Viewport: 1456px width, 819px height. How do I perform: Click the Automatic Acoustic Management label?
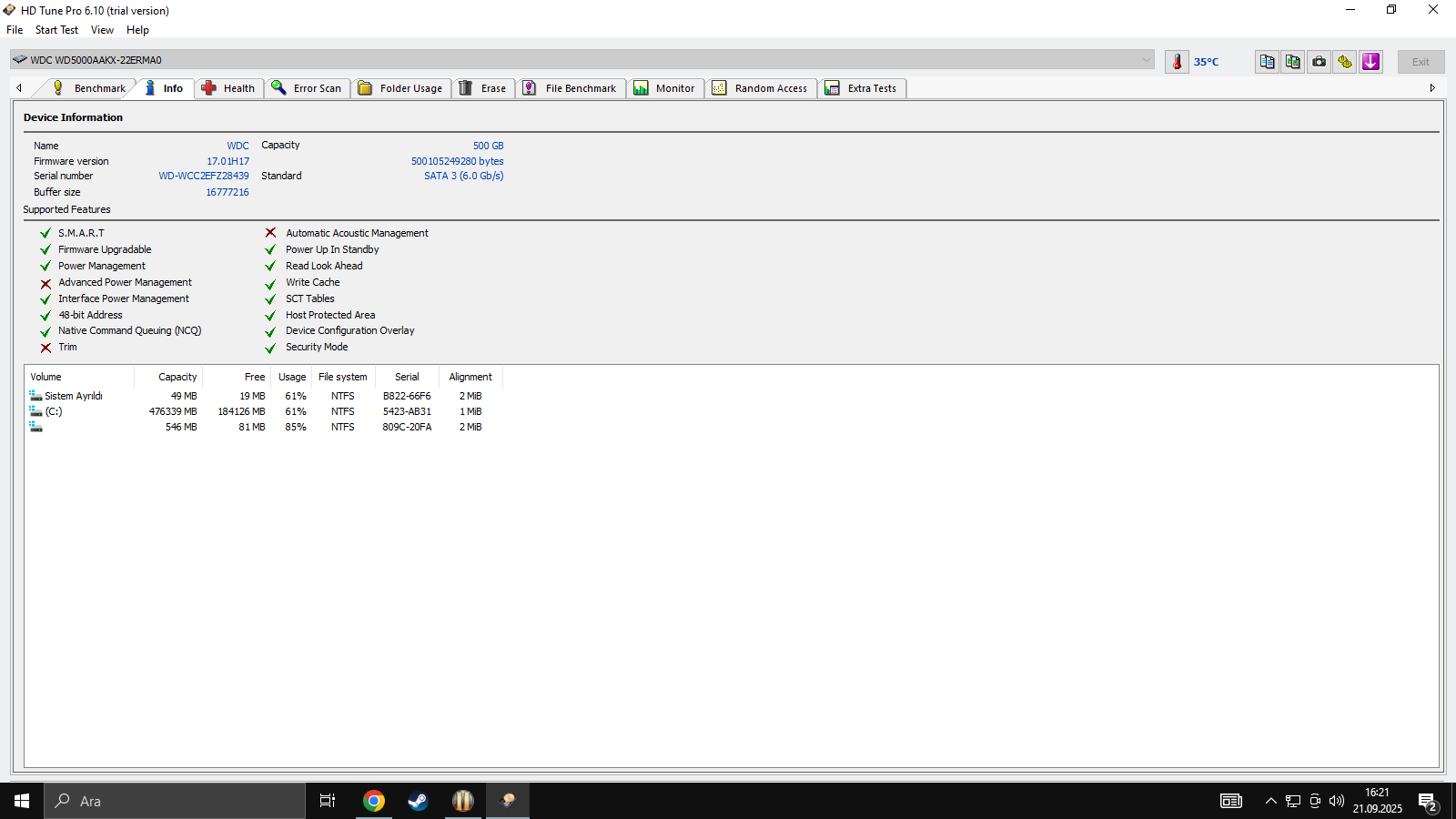[x=357, y=233]
